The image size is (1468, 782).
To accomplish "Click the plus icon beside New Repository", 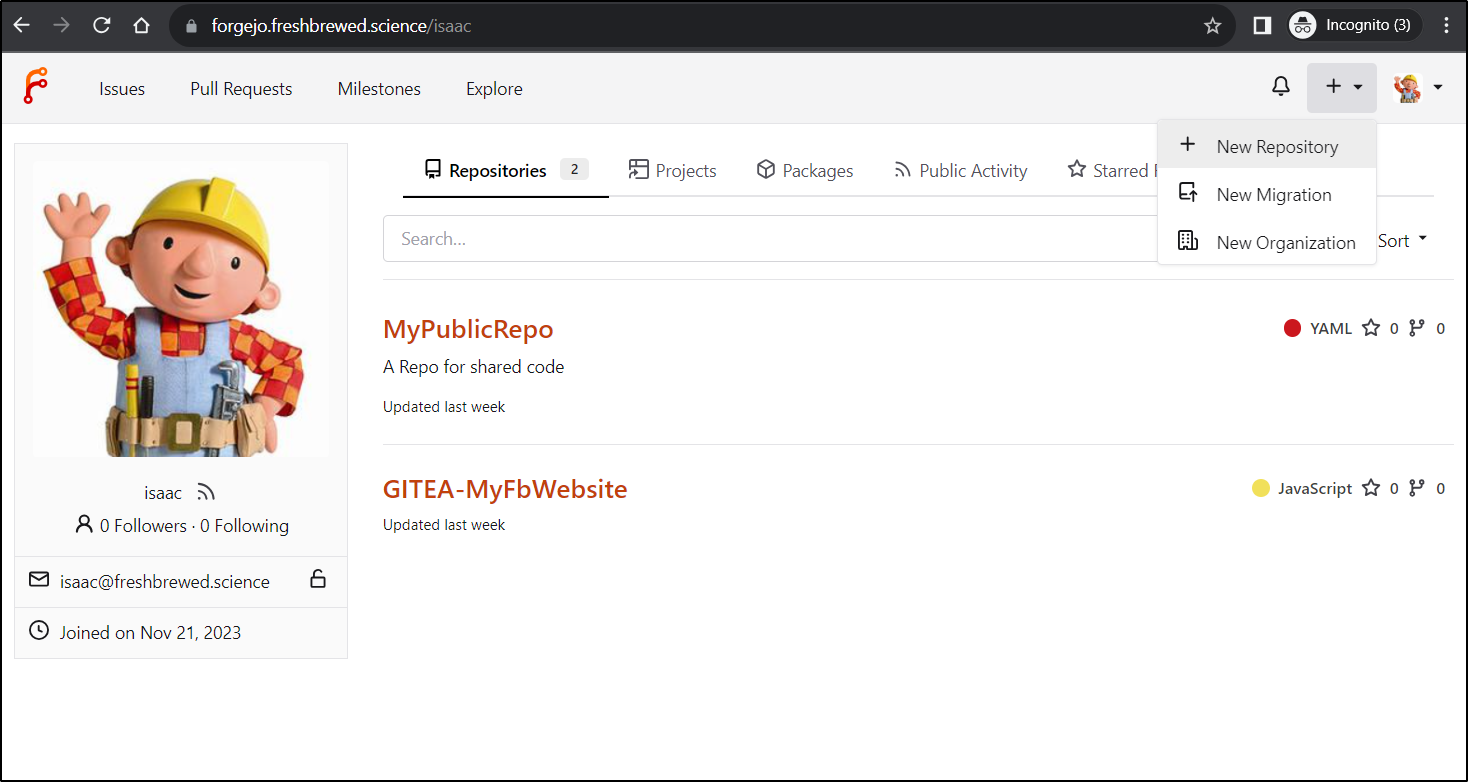I will pos(1188,145).
